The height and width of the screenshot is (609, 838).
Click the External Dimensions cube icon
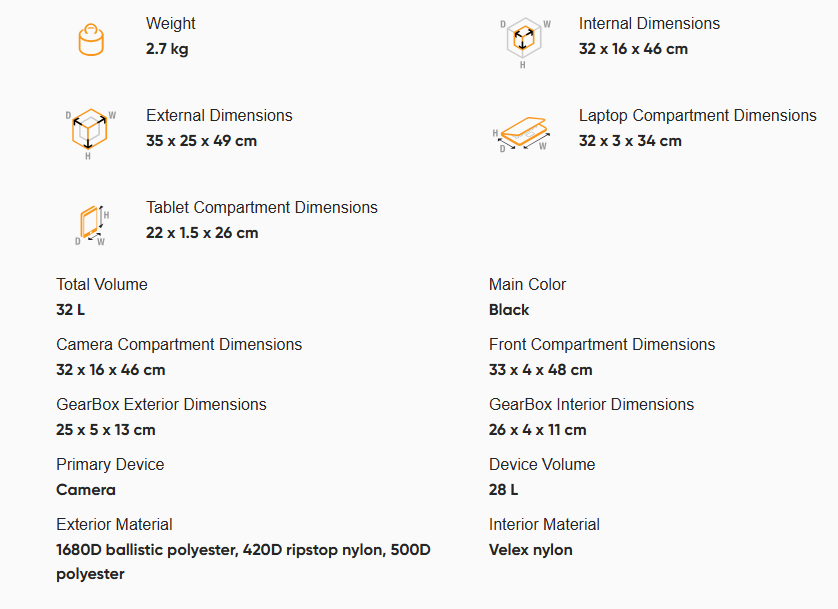tap(90, 134)
